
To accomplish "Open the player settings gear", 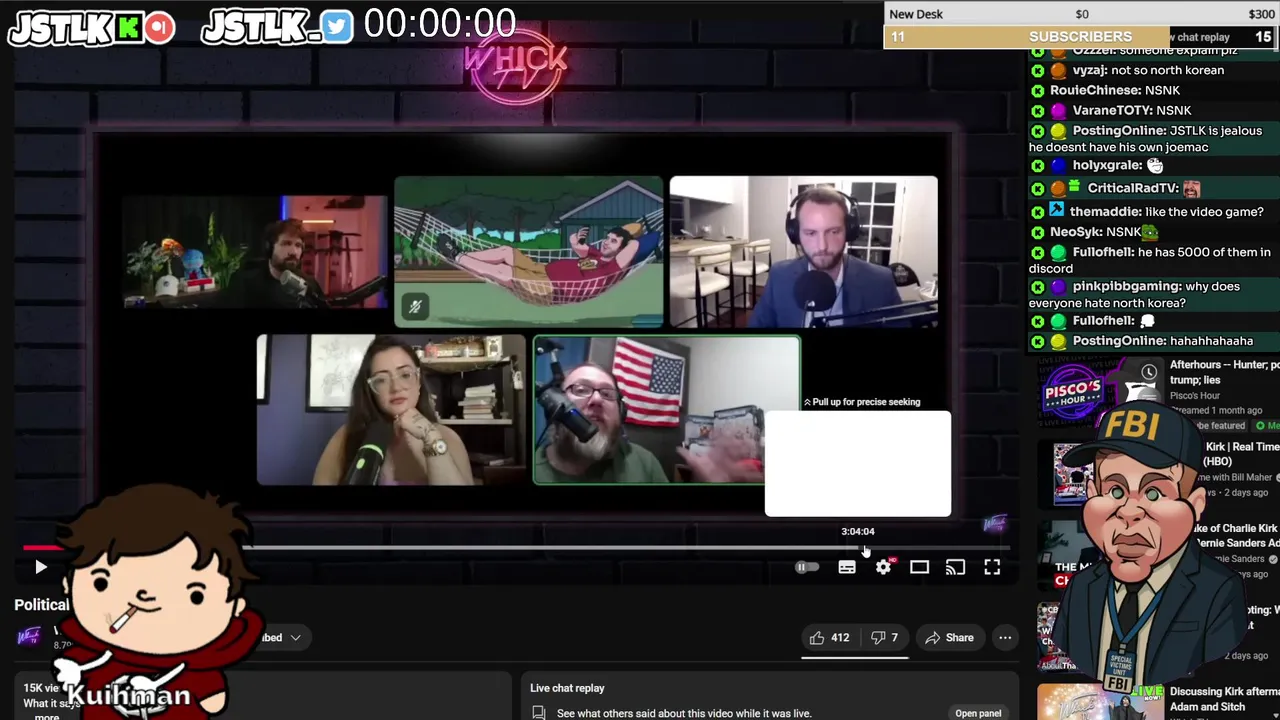I will tap(883, 567).
